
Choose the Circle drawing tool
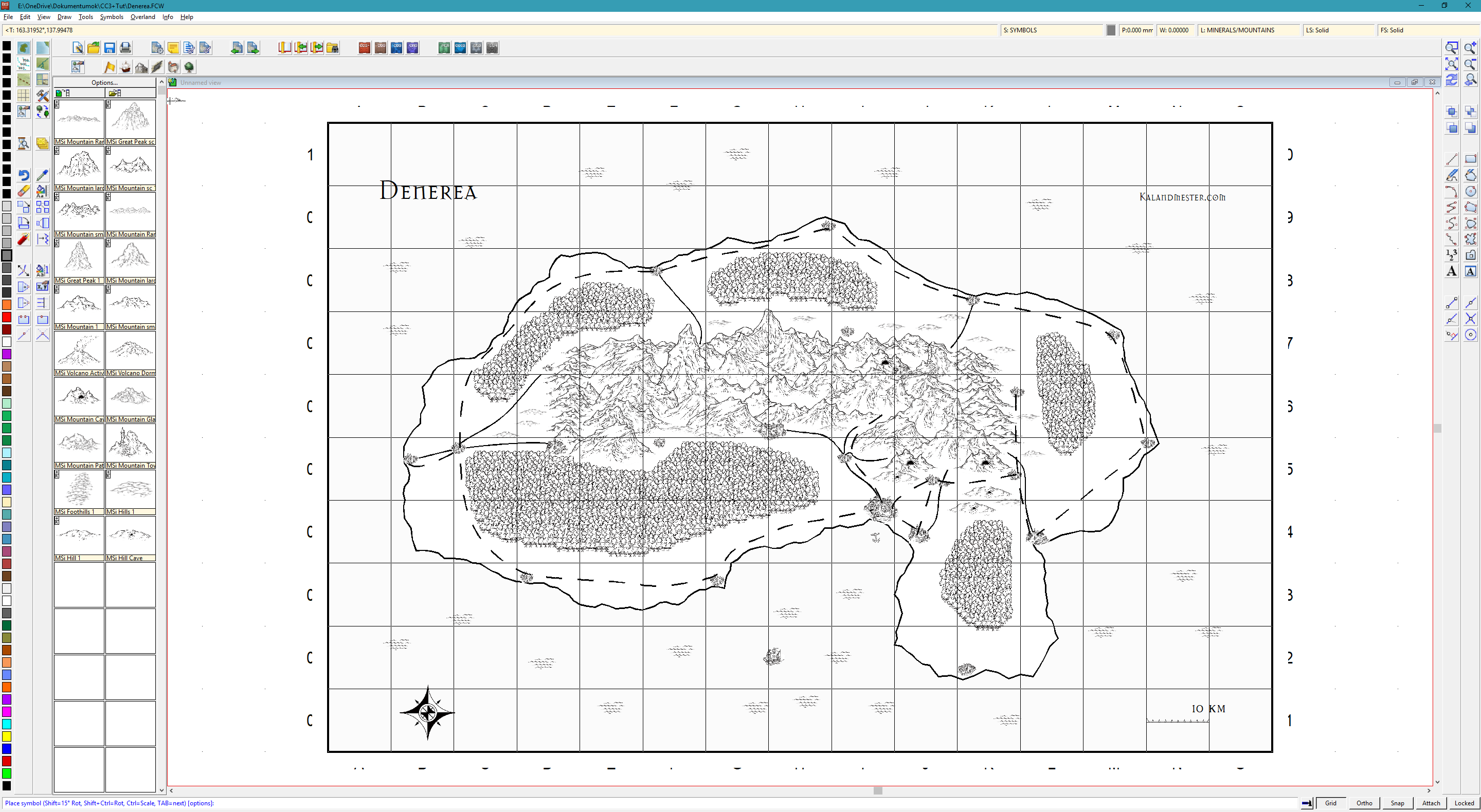tap(1470, 191)
